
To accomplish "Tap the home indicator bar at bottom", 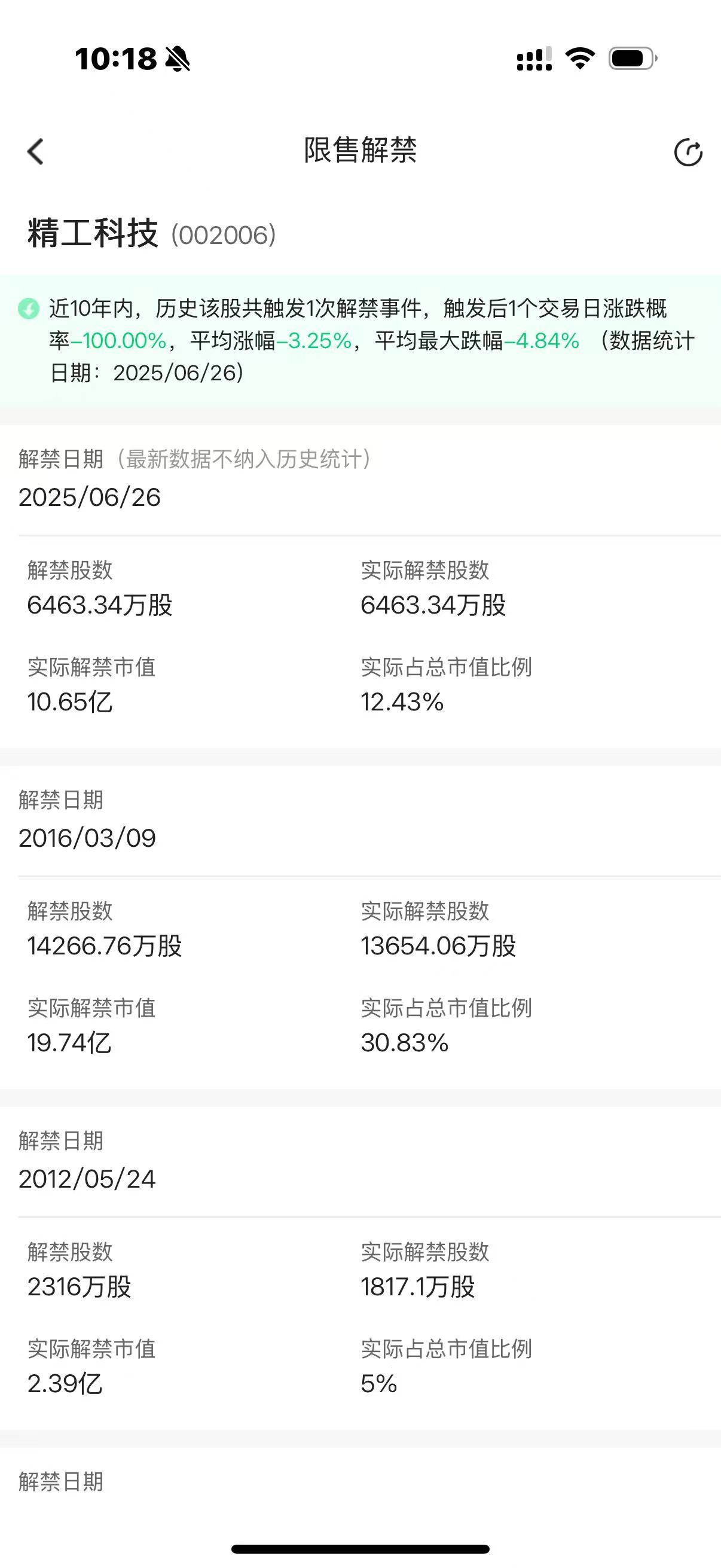I will click(360, 1548).
